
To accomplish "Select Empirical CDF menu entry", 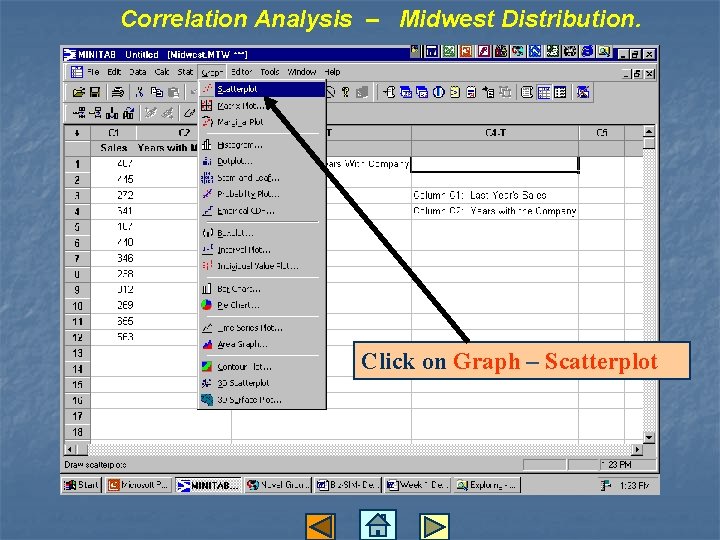I will tap(260, 211).
